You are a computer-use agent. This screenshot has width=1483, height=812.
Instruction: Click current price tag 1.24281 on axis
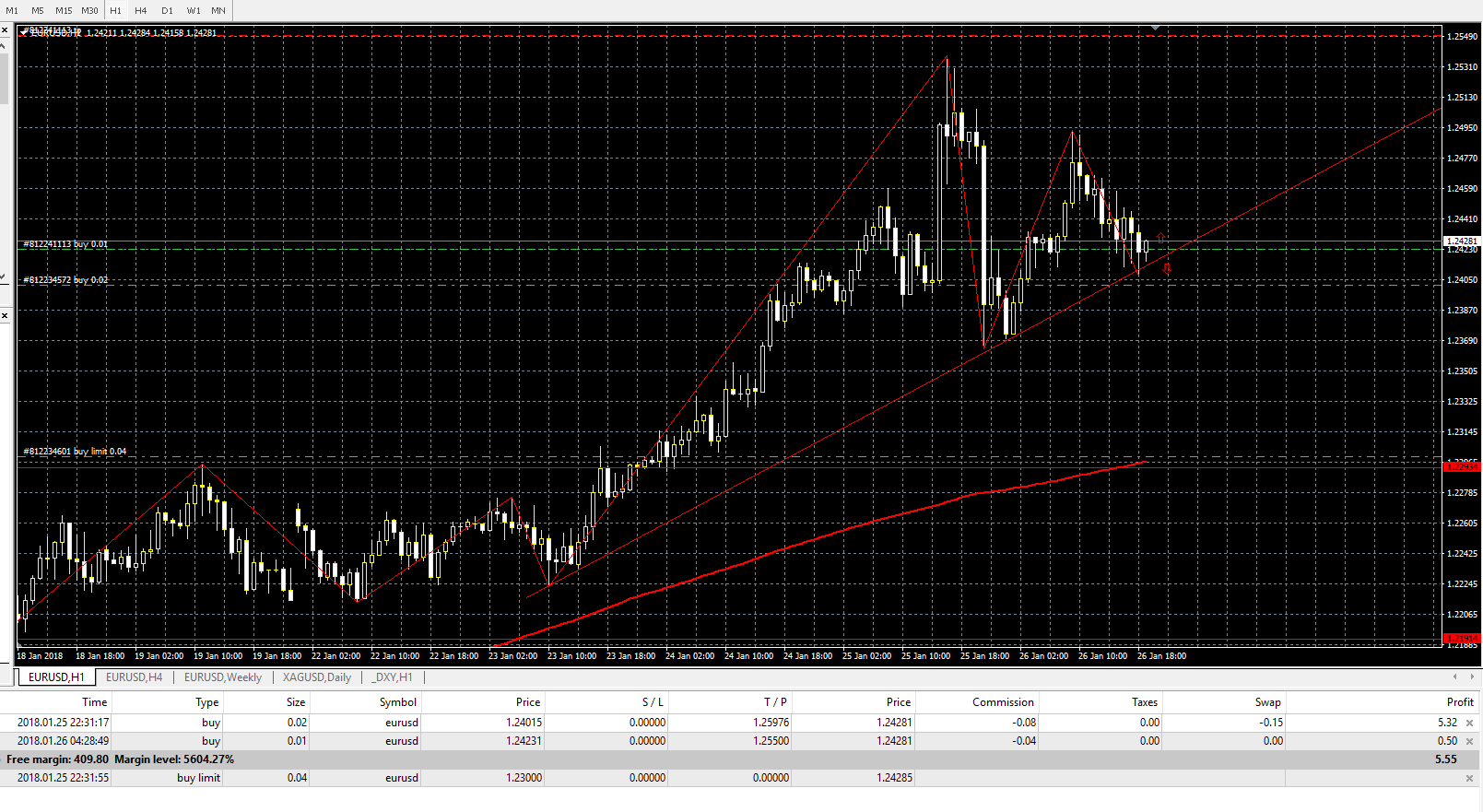point(1462,241)
